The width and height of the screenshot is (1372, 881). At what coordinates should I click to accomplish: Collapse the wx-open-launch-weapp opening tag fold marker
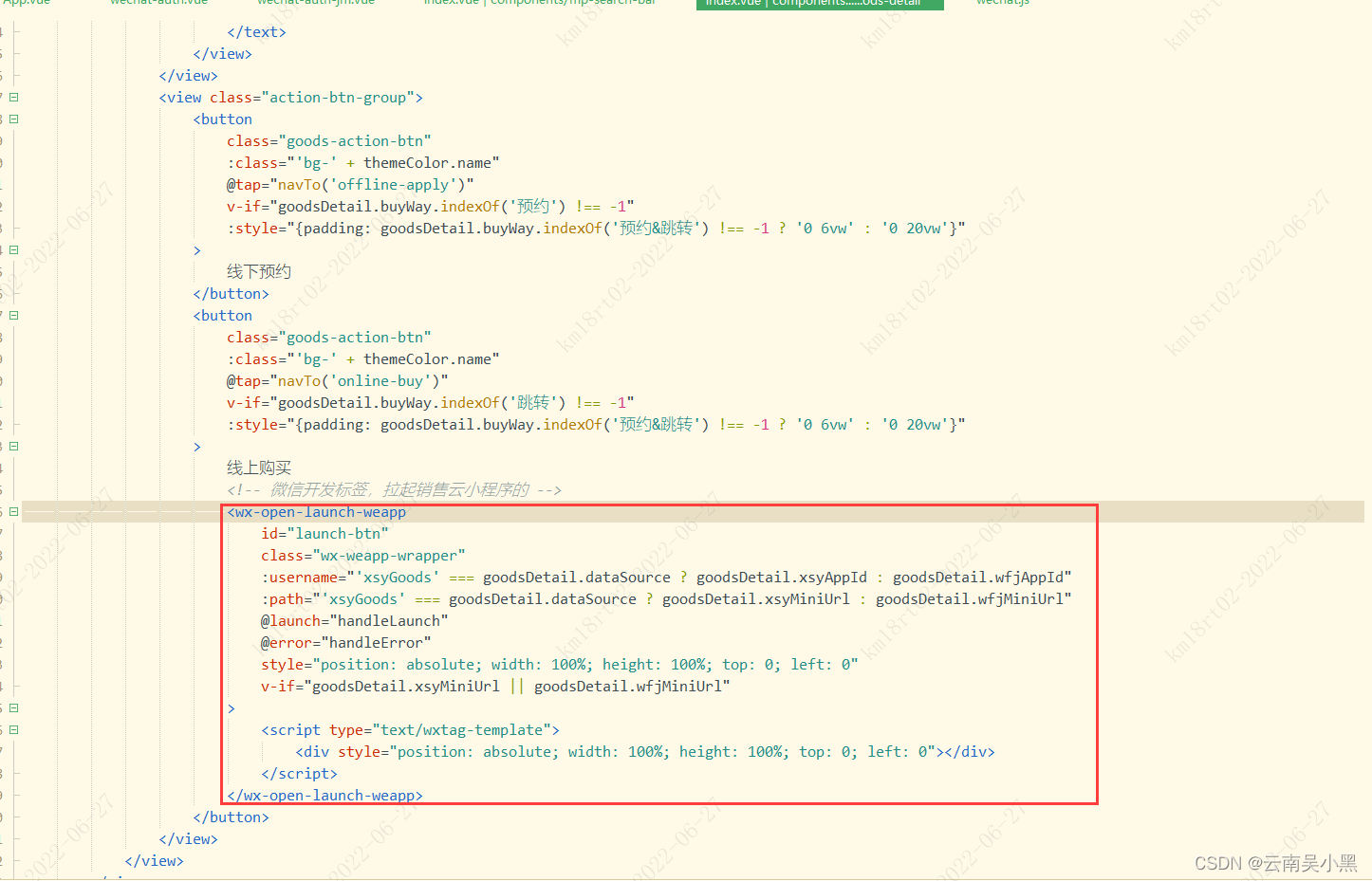pos(14,511)
